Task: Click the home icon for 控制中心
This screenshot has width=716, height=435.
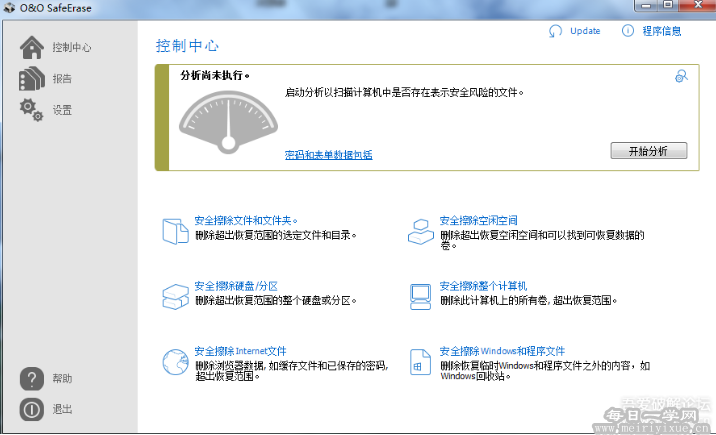Action: [32, 47]
